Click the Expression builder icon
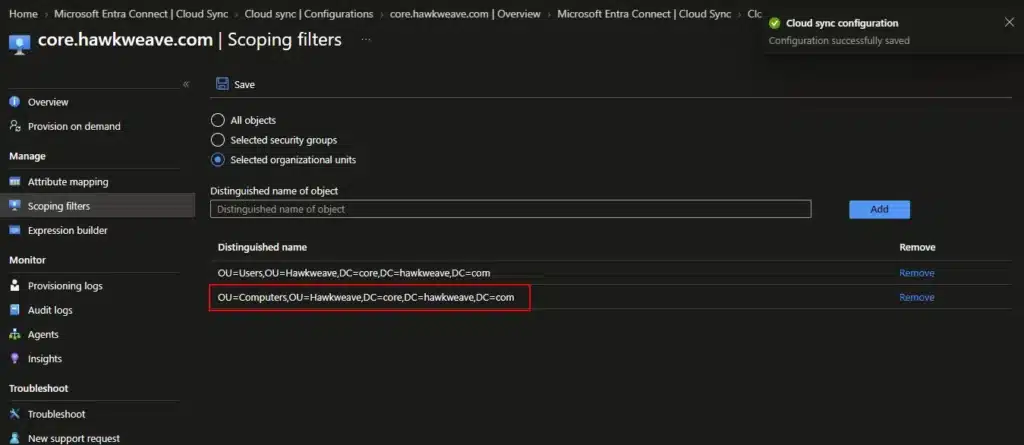Viewport: 1024px width, 445px height. point(14,230)
